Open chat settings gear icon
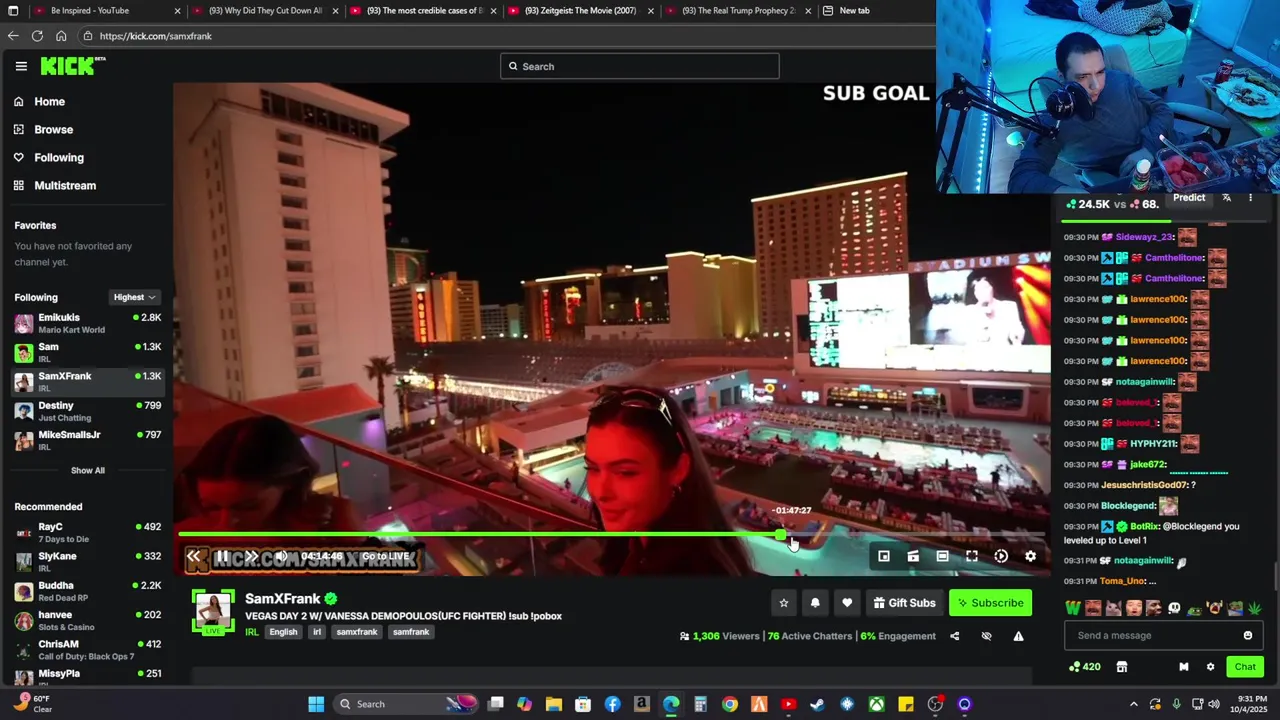This screenshot has width=1280, height=720. coord(1210,667)
